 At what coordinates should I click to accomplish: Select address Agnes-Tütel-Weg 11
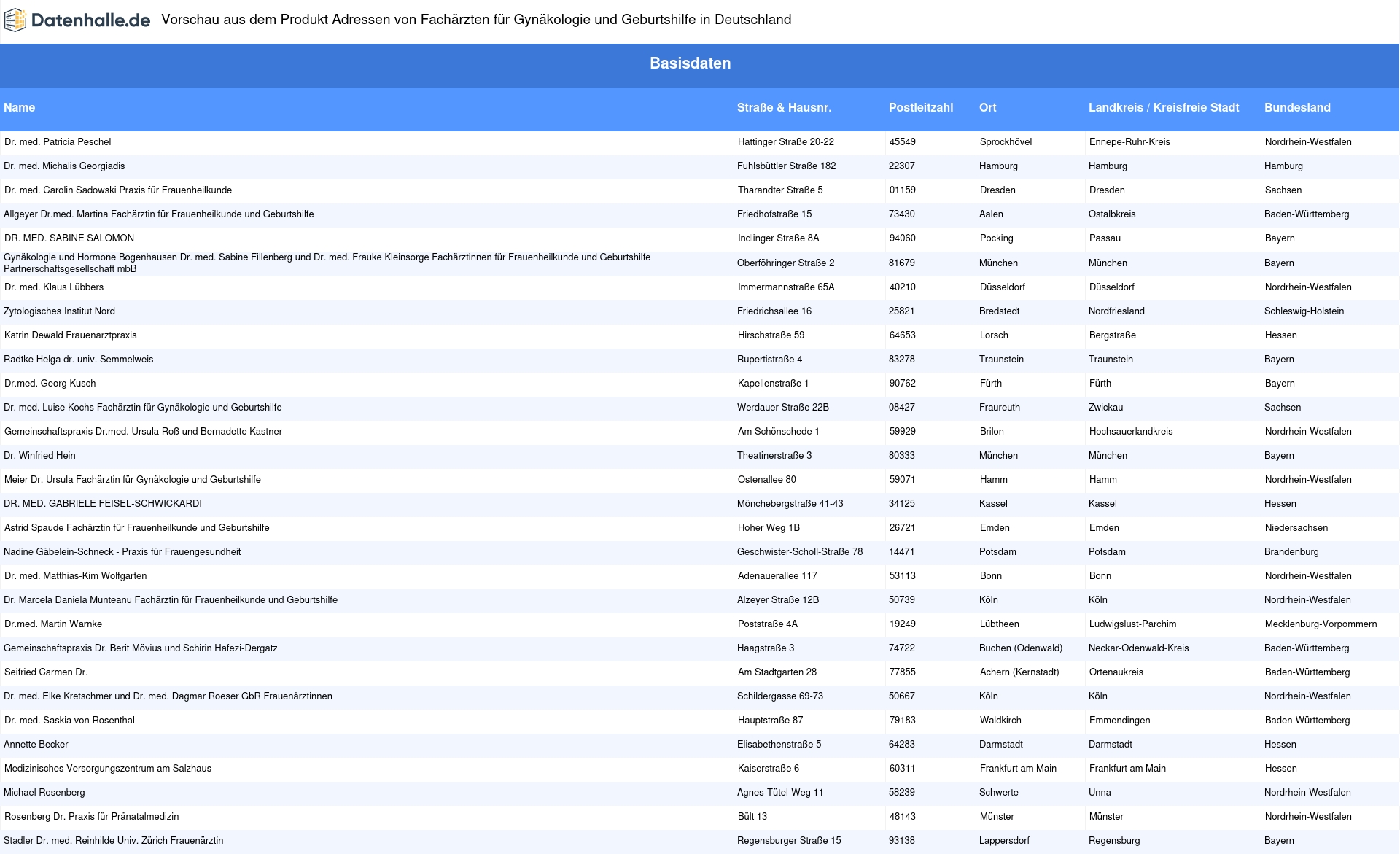pyautogui.click(x=780, y=793)
